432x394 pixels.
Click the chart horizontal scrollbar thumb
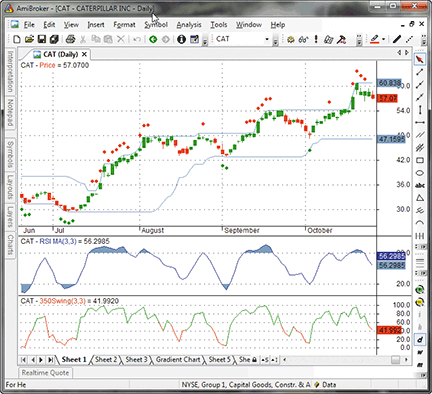pos(395,360)
